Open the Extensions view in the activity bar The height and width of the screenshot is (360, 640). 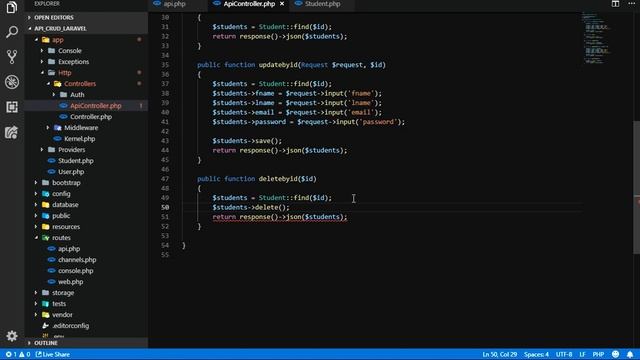[12, 107]
